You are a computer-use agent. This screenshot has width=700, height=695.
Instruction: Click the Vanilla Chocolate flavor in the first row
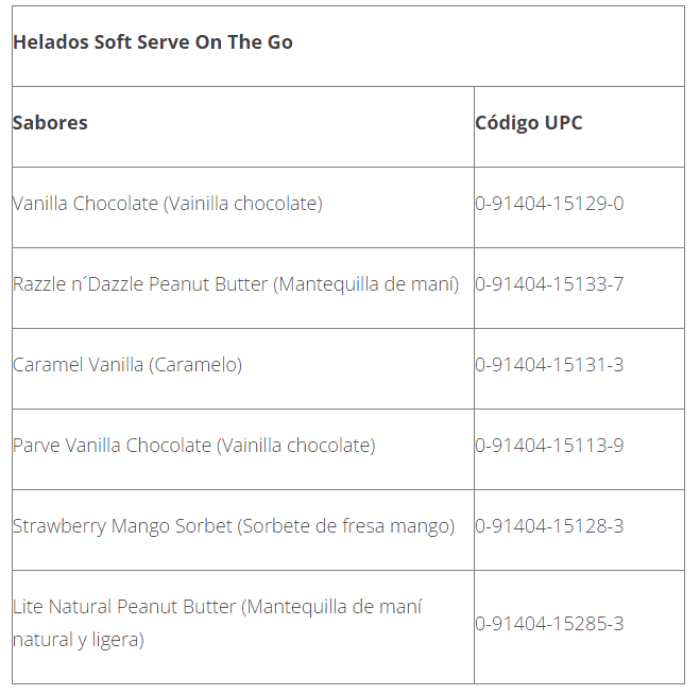(85, 204)
